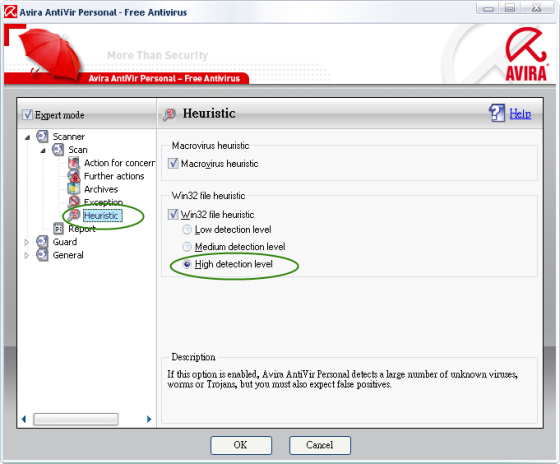Select Exception tree item

pos(103,202)
